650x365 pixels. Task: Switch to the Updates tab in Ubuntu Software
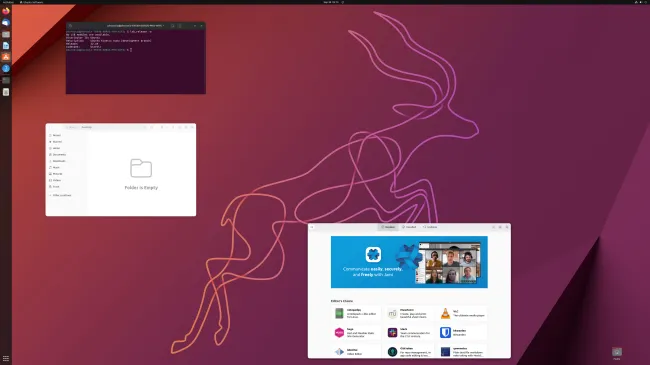[x=430, y=227]
